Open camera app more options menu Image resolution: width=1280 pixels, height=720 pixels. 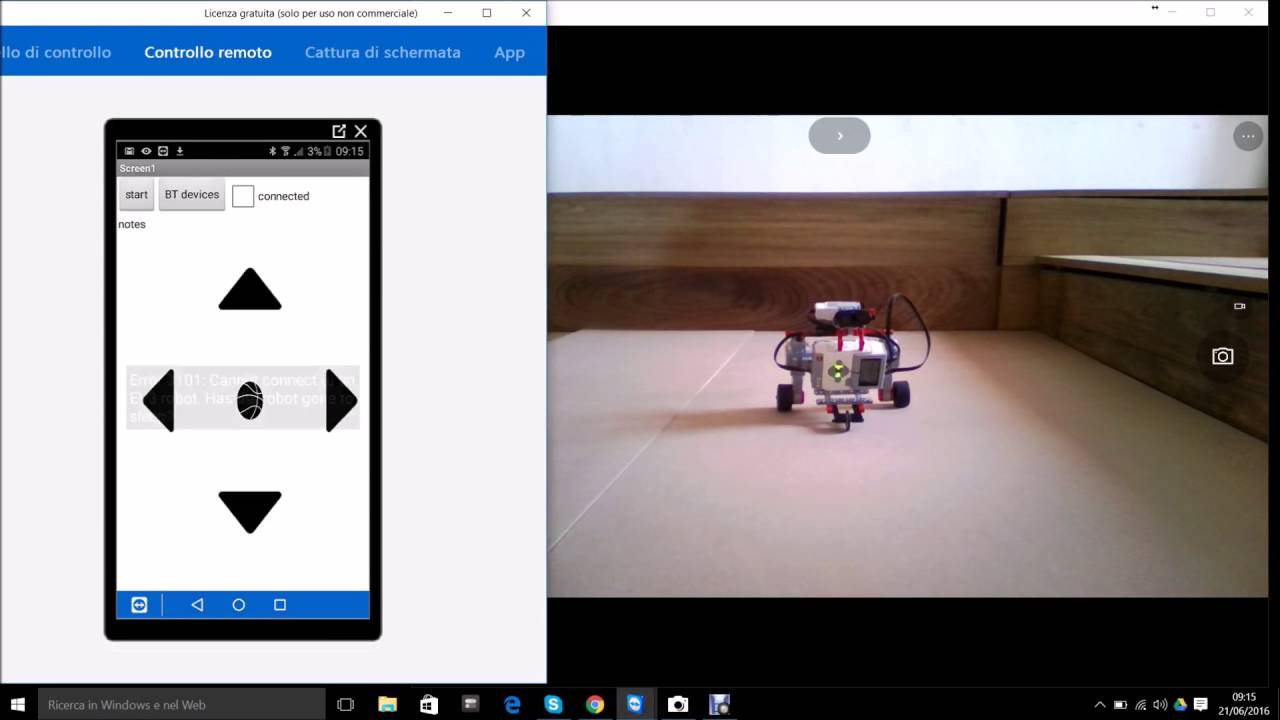coord(1248,136)
